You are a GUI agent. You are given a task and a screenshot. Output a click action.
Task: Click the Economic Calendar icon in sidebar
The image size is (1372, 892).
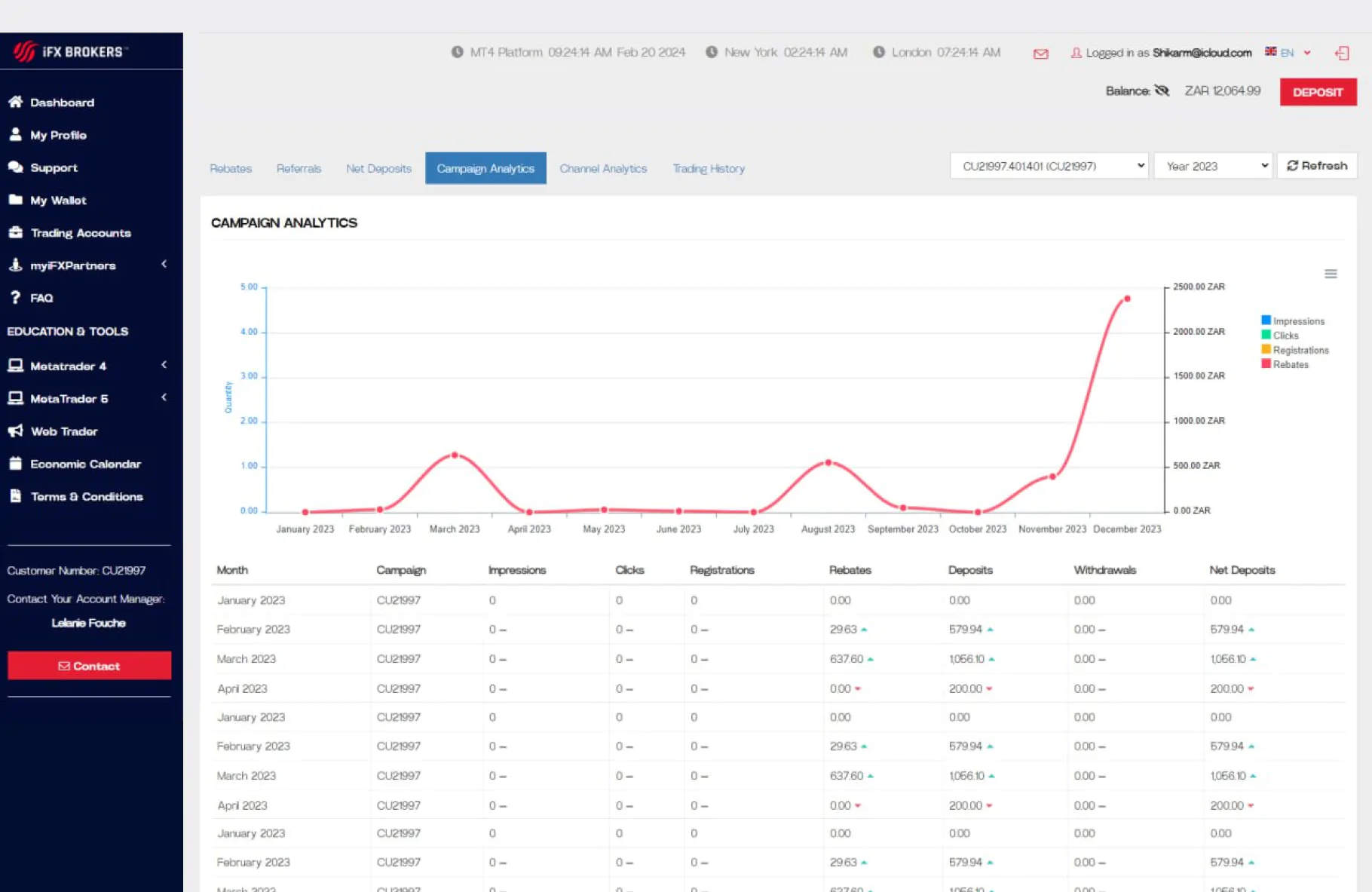point(15,464)
